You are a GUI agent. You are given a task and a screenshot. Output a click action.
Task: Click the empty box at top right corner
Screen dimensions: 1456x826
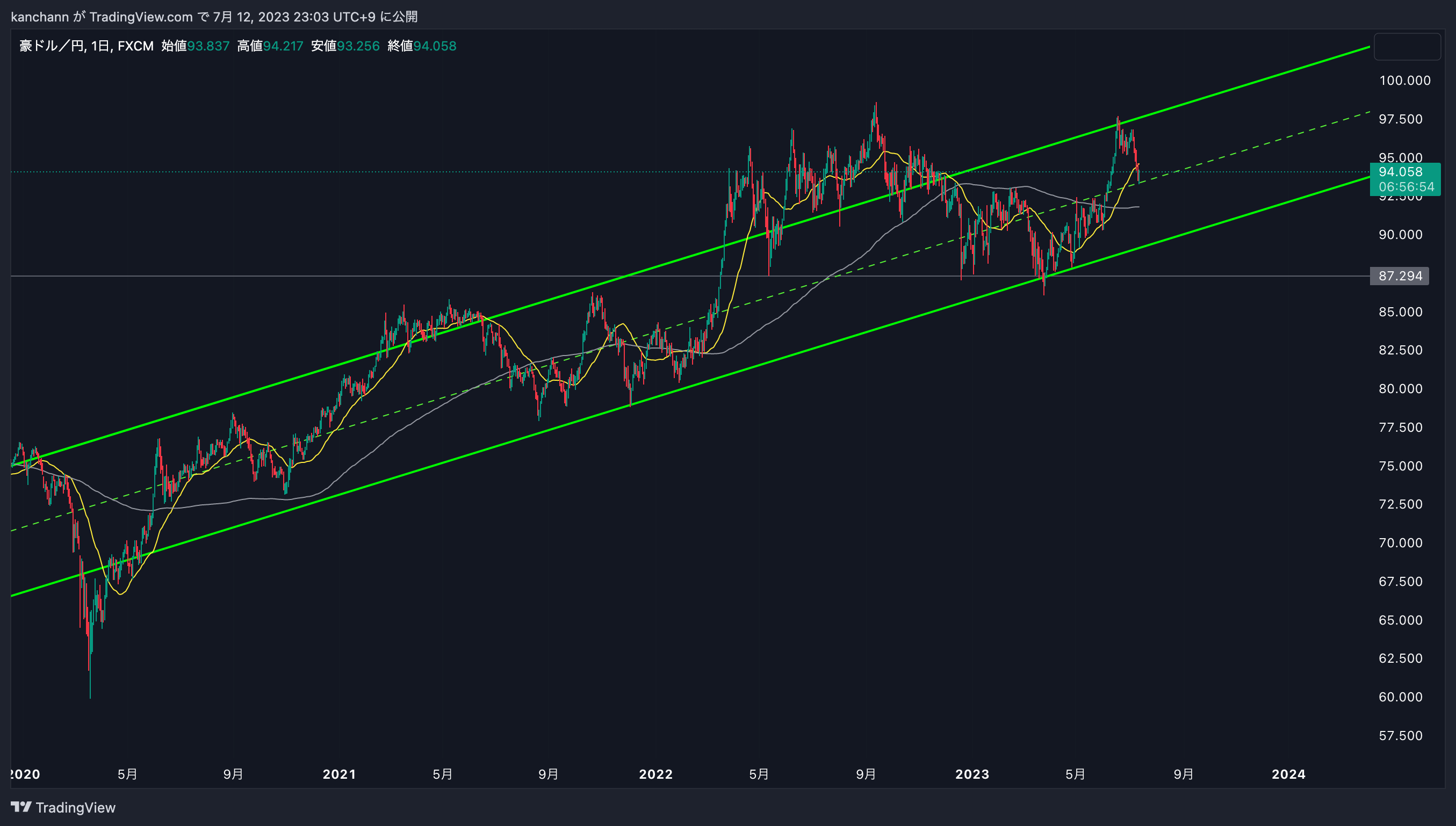1407,47
